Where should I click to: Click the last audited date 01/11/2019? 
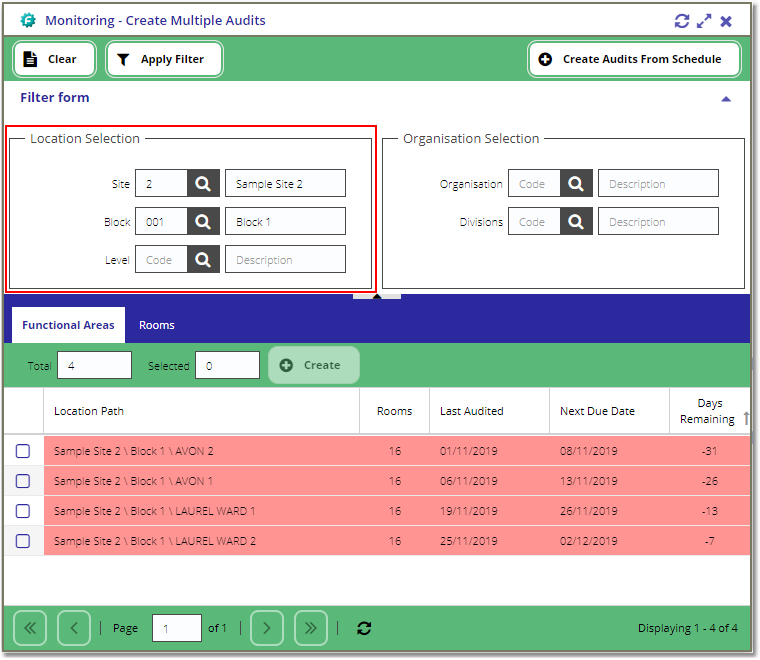click(x=469, y=451)
